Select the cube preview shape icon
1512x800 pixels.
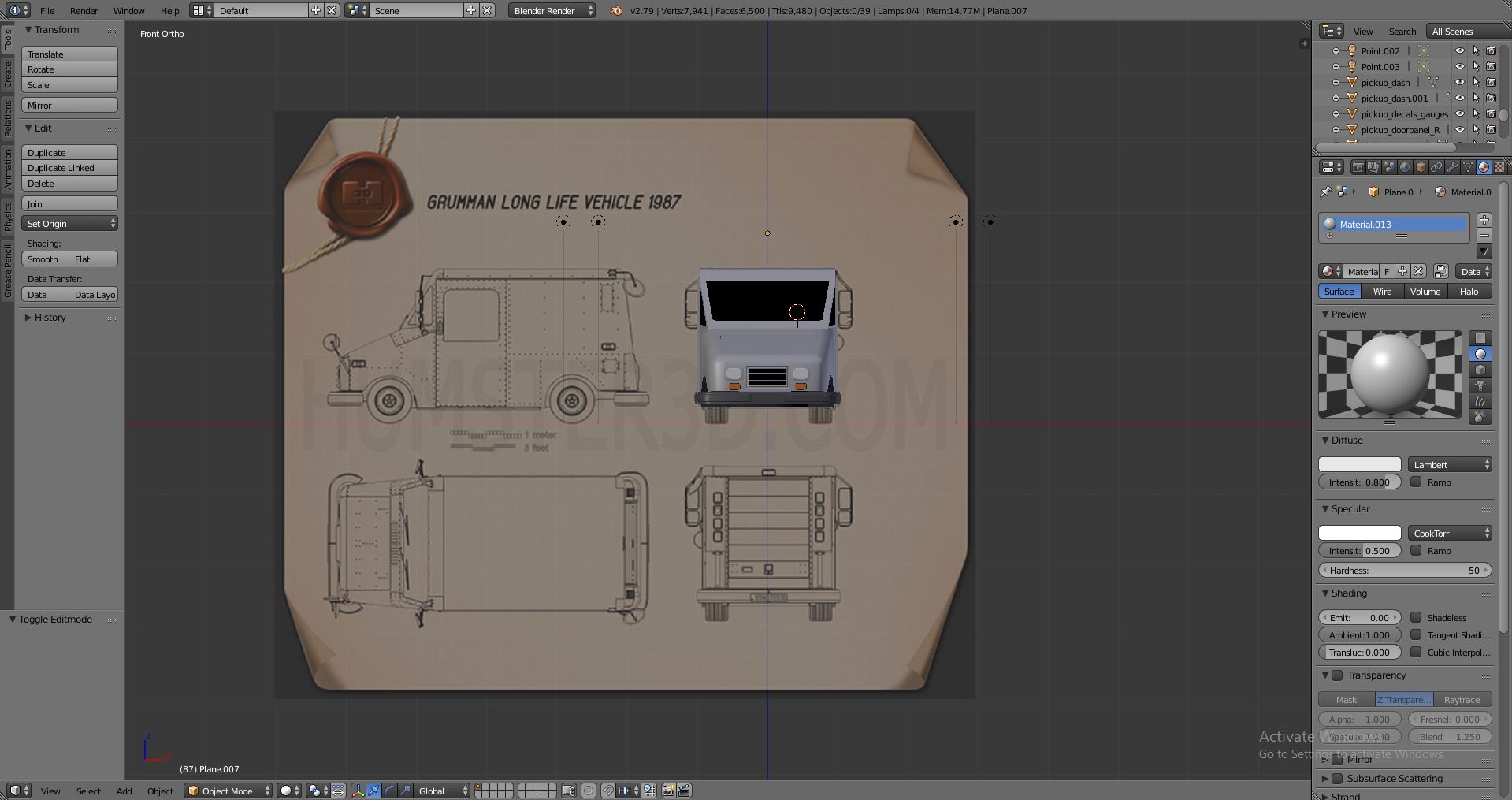(1480, 370)
